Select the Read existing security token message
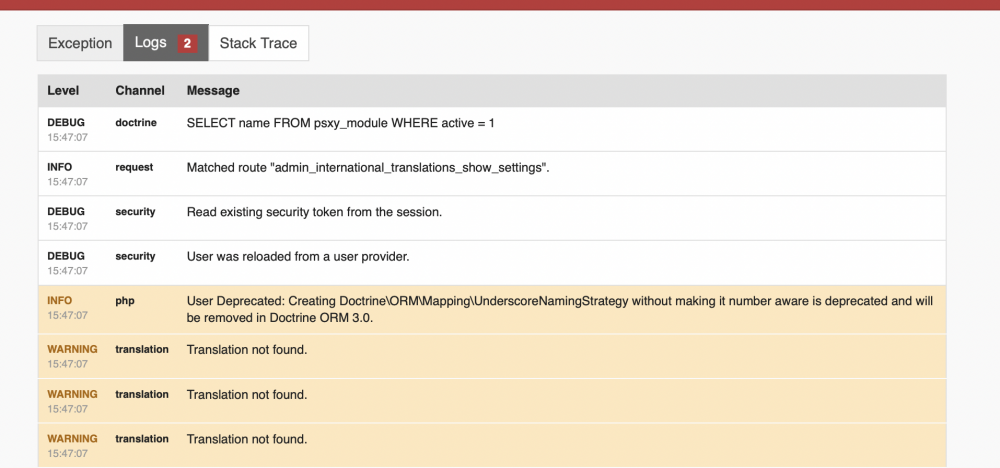The image size is (1000, 468). click(314, 212)
